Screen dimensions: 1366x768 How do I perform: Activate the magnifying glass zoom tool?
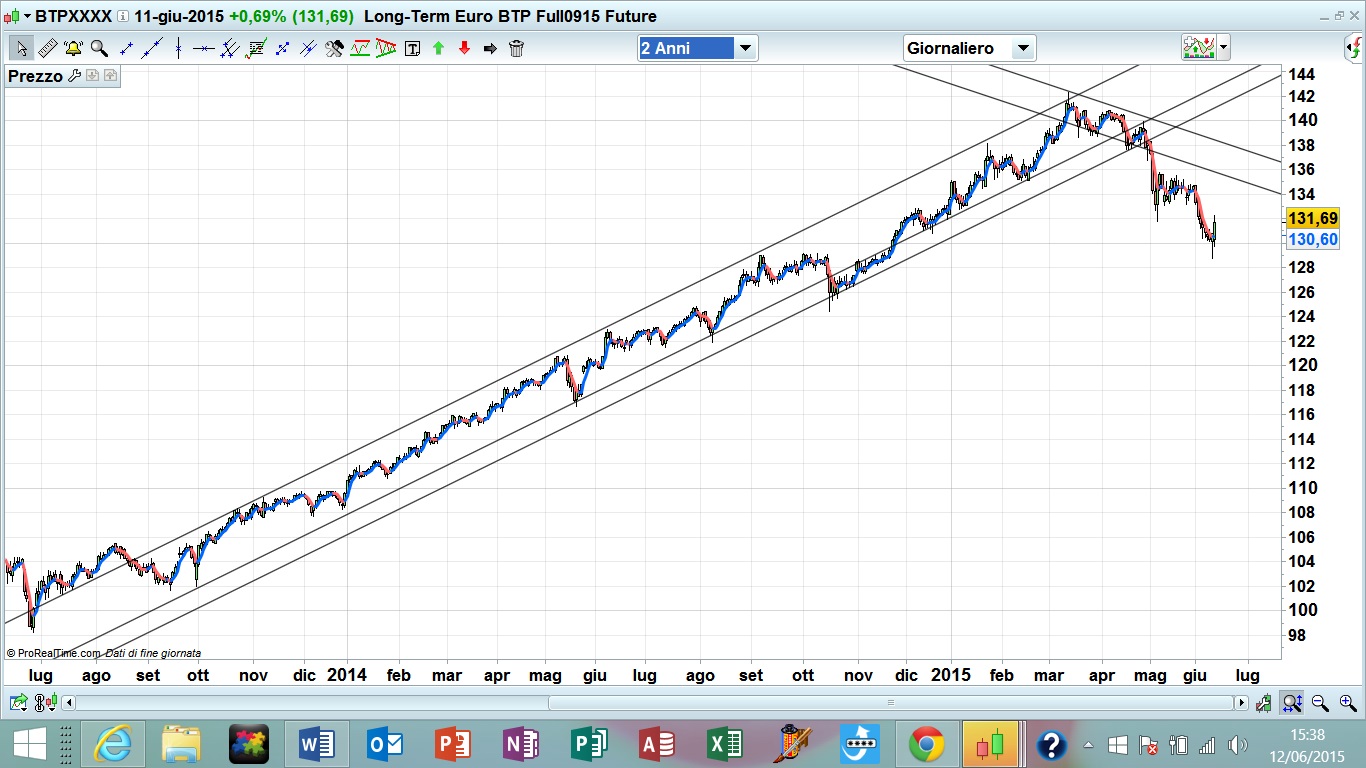point(99,48)
